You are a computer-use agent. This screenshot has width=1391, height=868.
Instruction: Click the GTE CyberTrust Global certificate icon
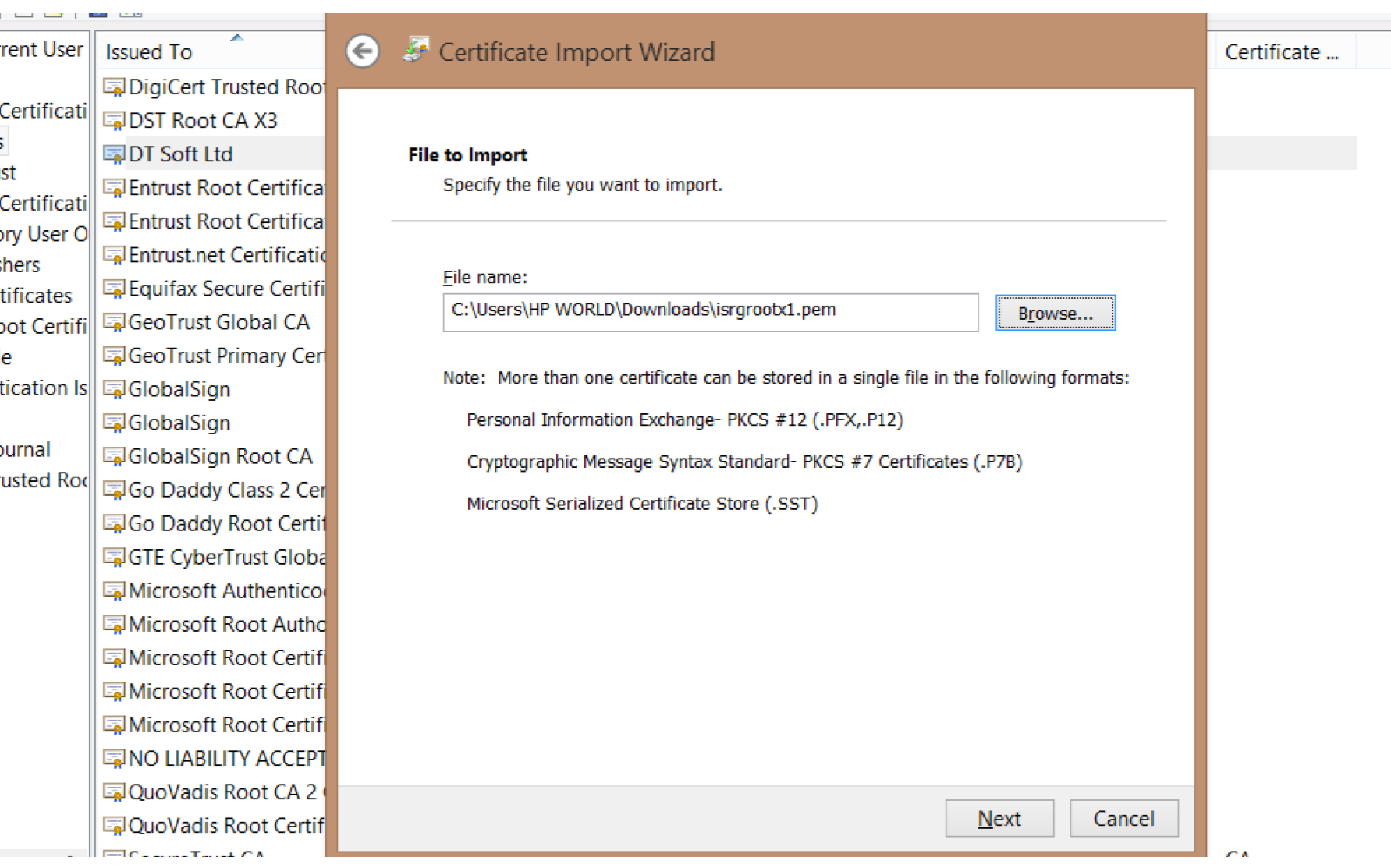point(114,557)
